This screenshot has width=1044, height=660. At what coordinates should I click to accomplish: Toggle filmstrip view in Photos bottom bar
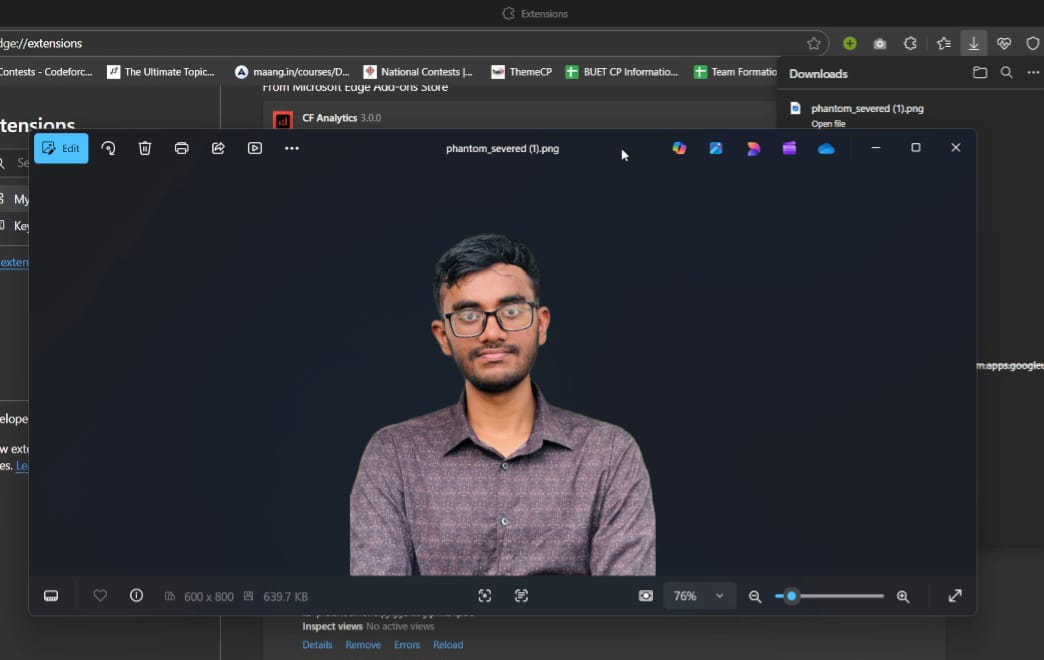coord(51,595)
